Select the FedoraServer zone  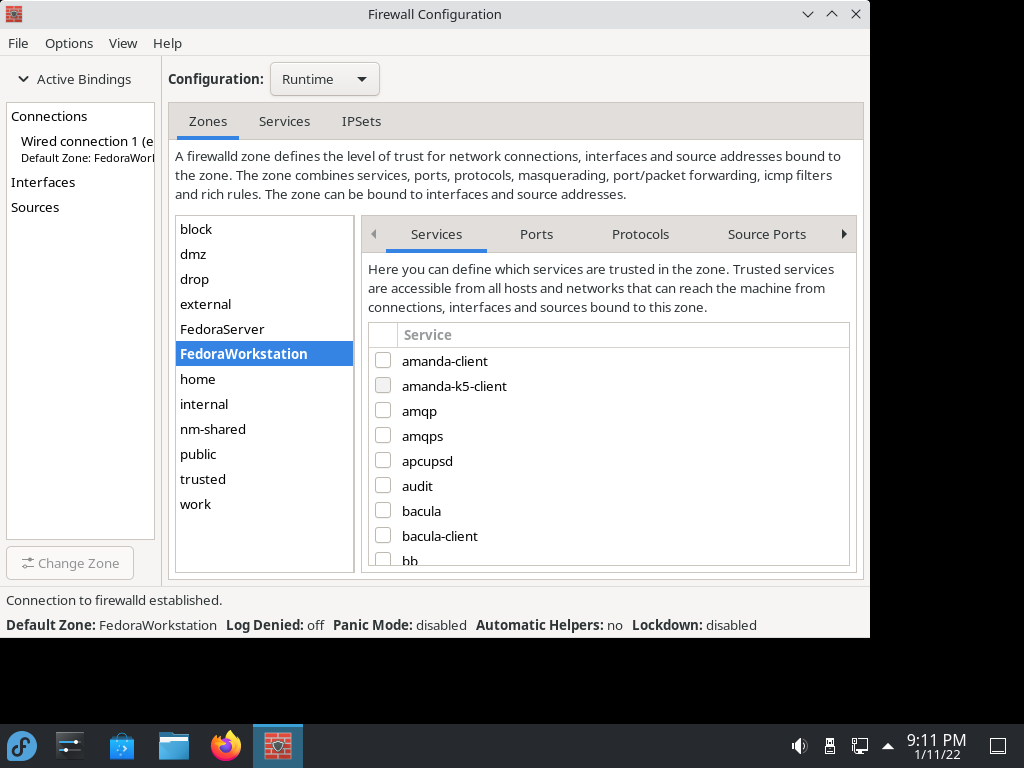click(264, 329)
